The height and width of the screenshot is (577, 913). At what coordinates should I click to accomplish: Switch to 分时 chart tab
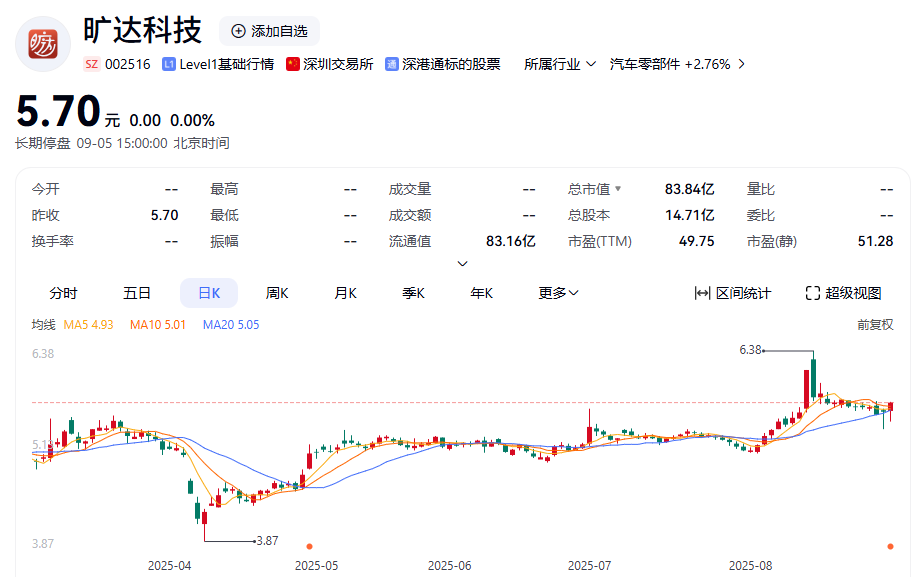[x=63, y=293]
